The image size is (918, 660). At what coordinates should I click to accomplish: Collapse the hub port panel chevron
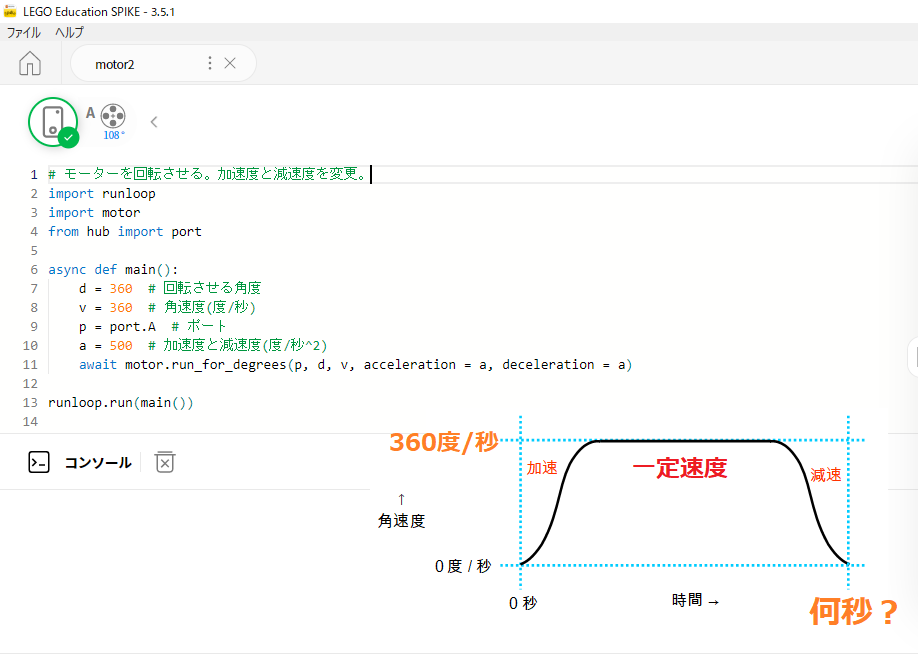tap(154, 122)
